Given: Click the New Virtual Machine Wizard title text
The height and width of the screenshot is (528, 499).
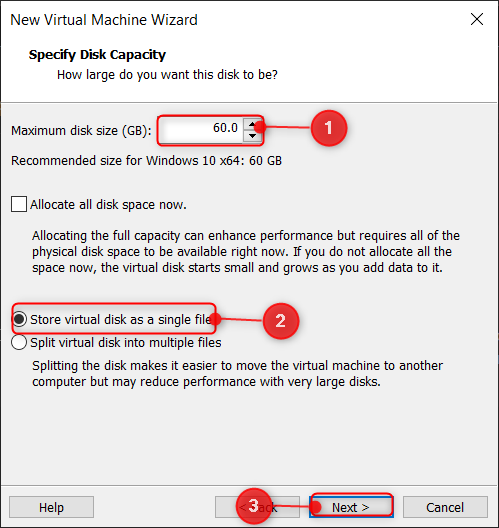Looking at the screenshot, I should 104,20.
